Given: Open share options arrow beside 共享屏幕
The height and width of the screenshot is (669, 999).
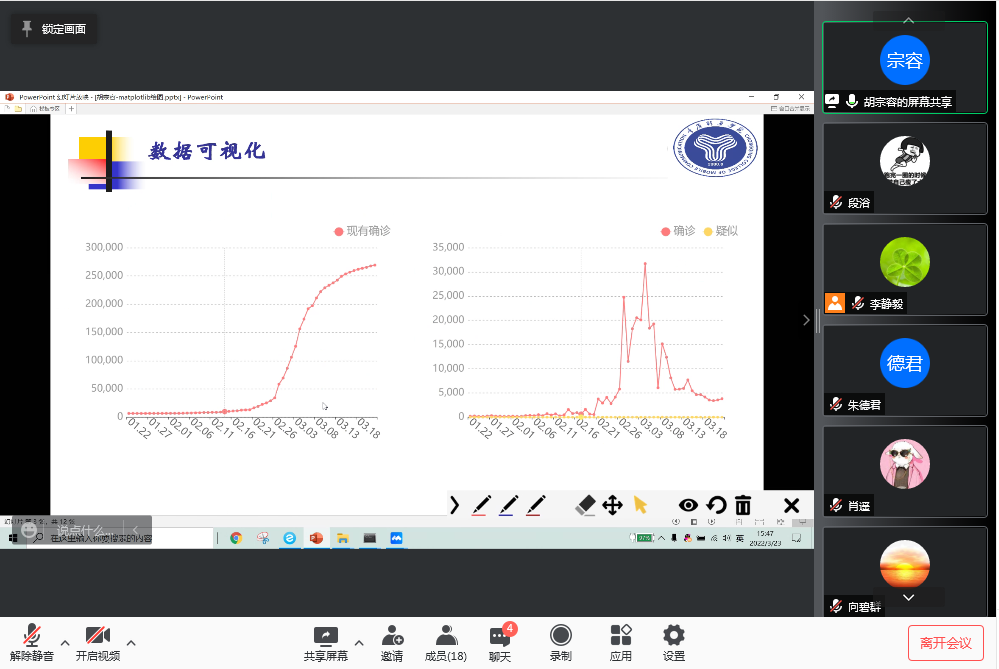Looking at the screenshot, I should coord(359,642).
